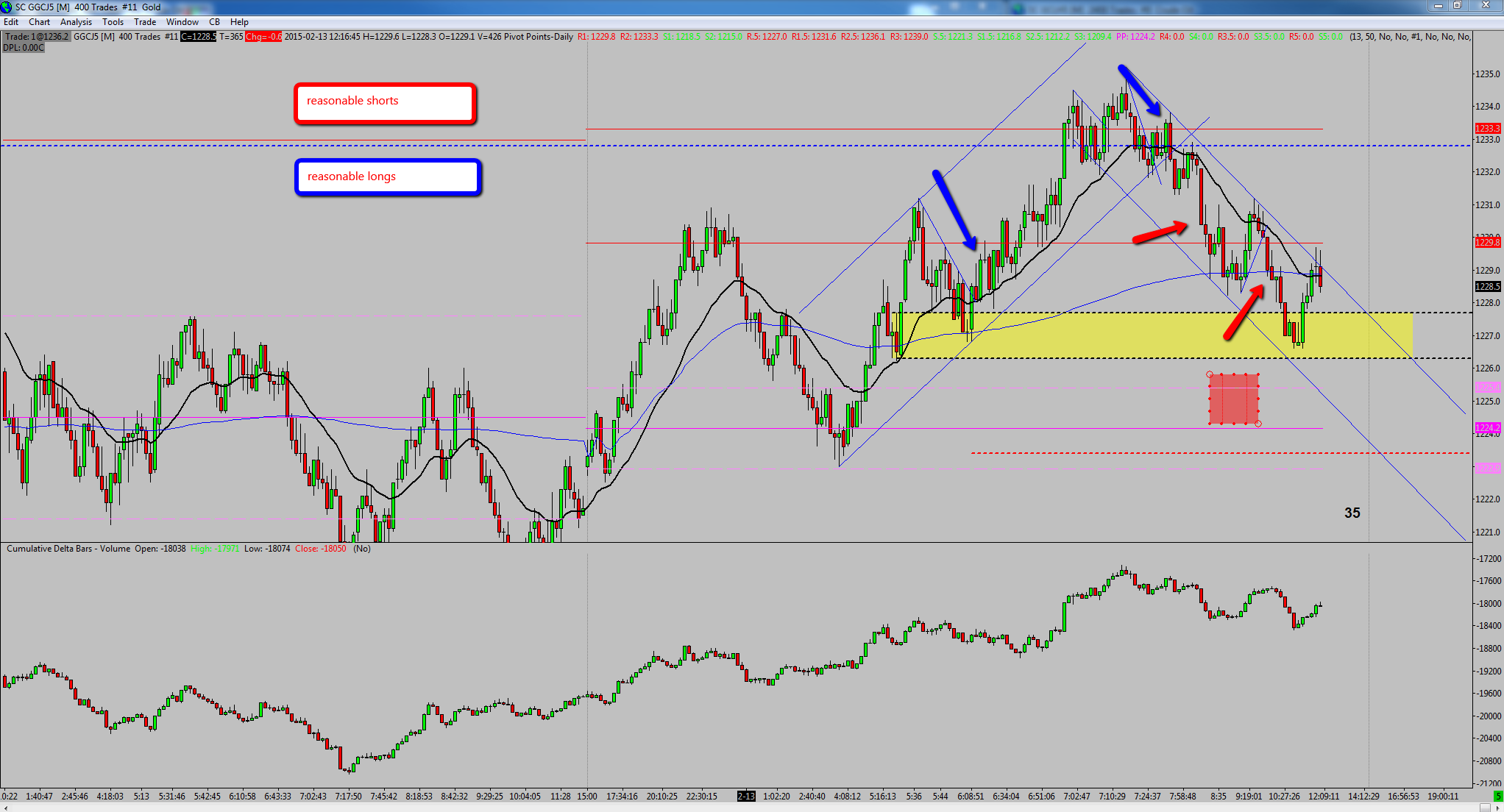1504x812 pixels.
Task: Click the 'Pivot Points-Daily' study name
Action: click(x=539, y=37)
